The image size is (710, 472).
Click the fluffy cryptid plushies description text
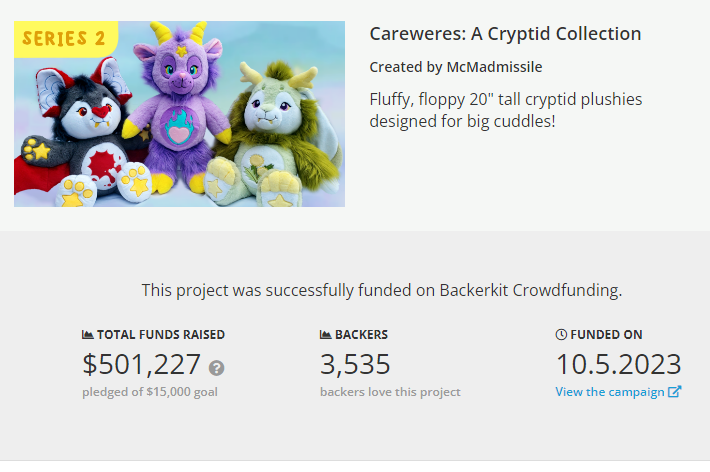(x=505, y=110)
